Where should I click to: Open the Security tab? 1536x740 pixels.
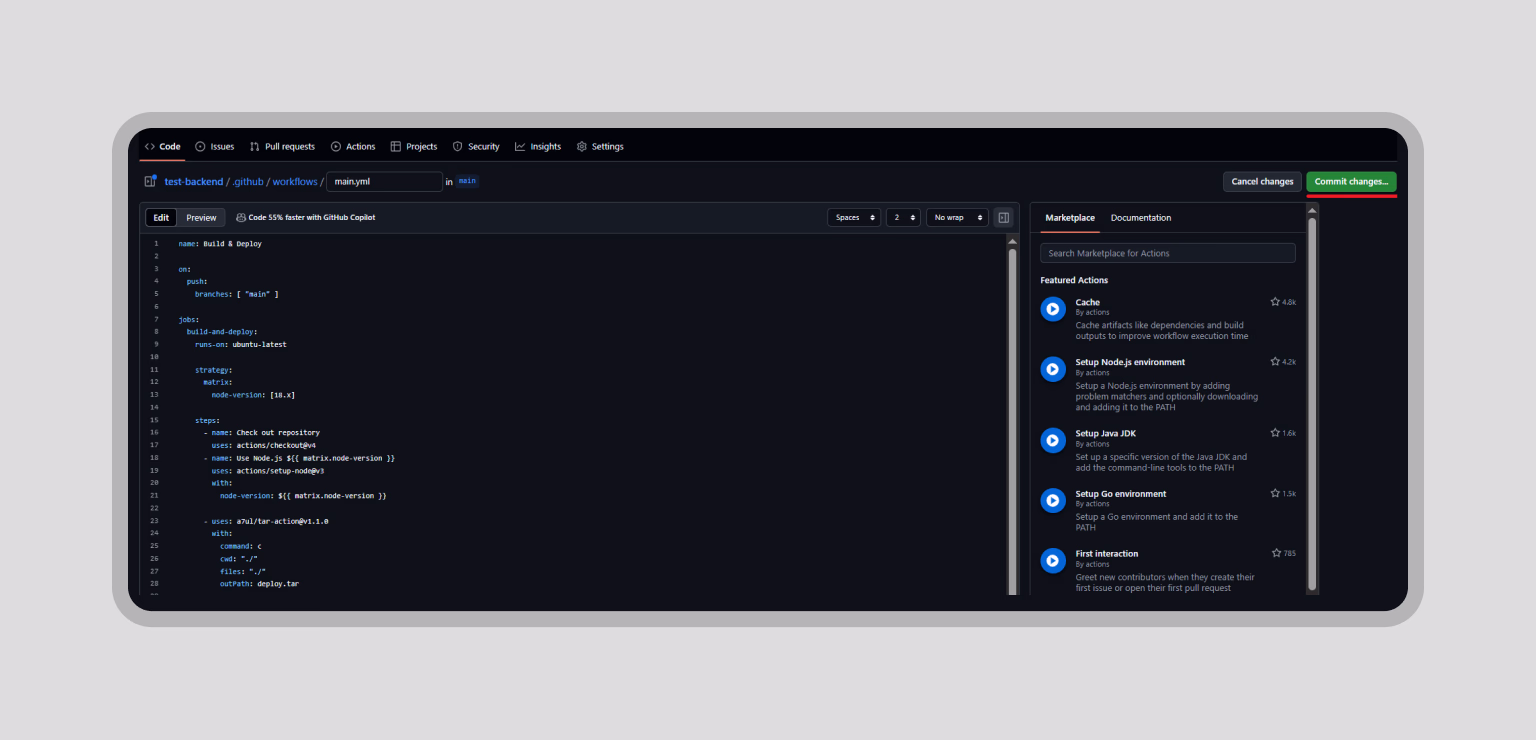point(476,146)
